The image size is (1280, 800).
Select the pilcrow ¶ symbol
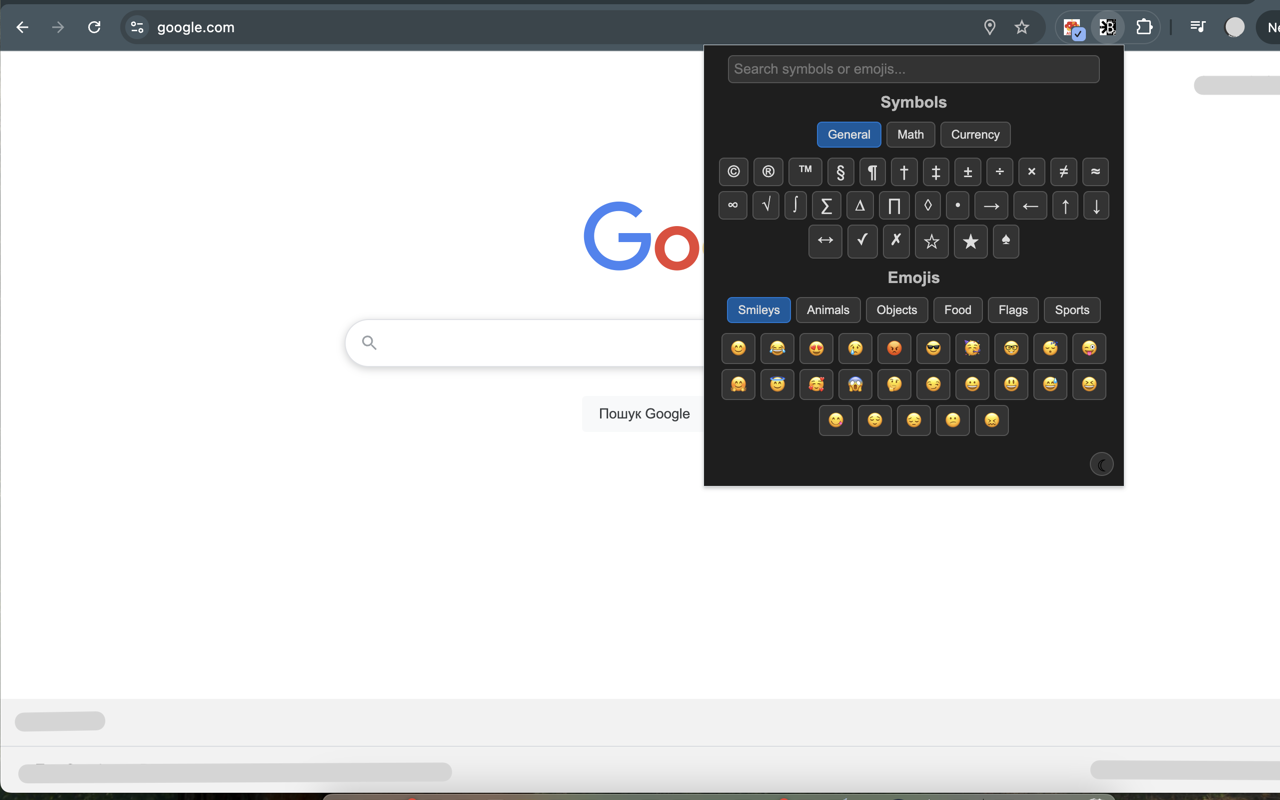872,172
